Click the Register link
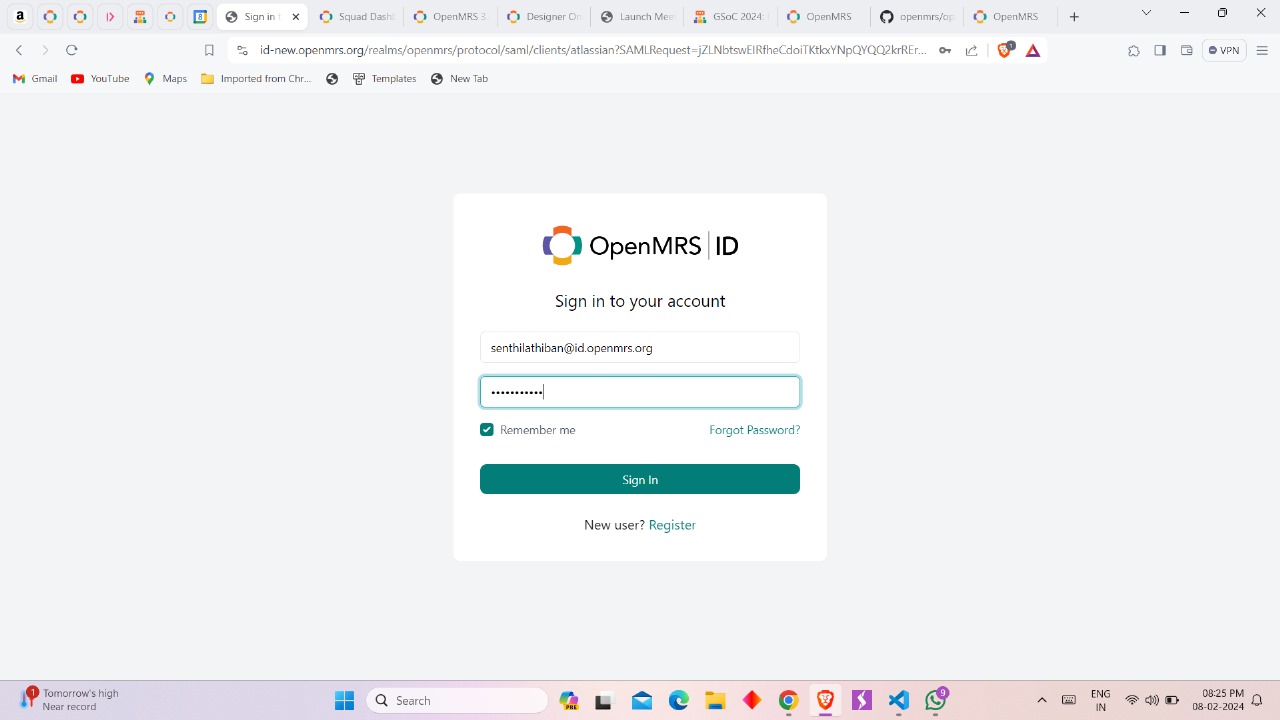This screenshot has width=1280, height=720. (x=672, y=525)
